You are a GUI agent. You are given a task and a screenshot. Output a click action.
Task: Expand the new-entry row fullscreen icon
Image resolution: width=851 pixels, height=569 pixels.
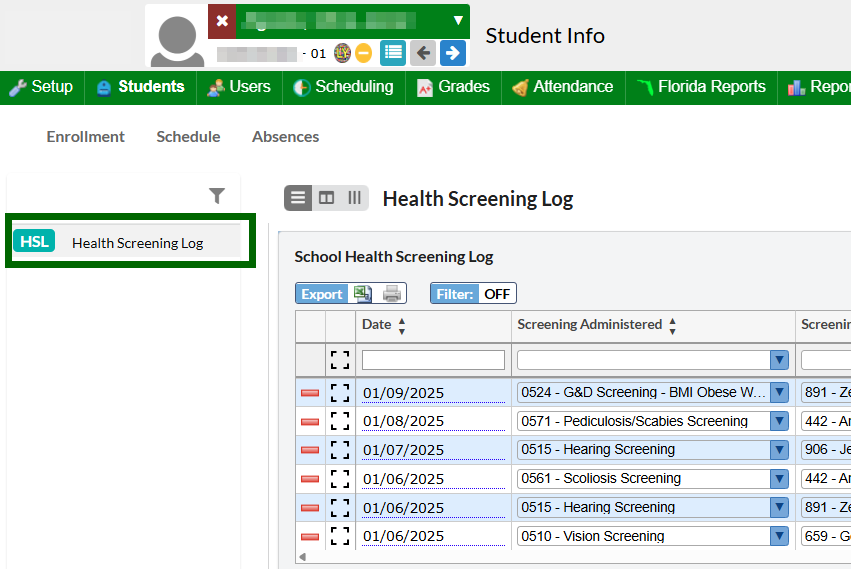pos(340,360)
